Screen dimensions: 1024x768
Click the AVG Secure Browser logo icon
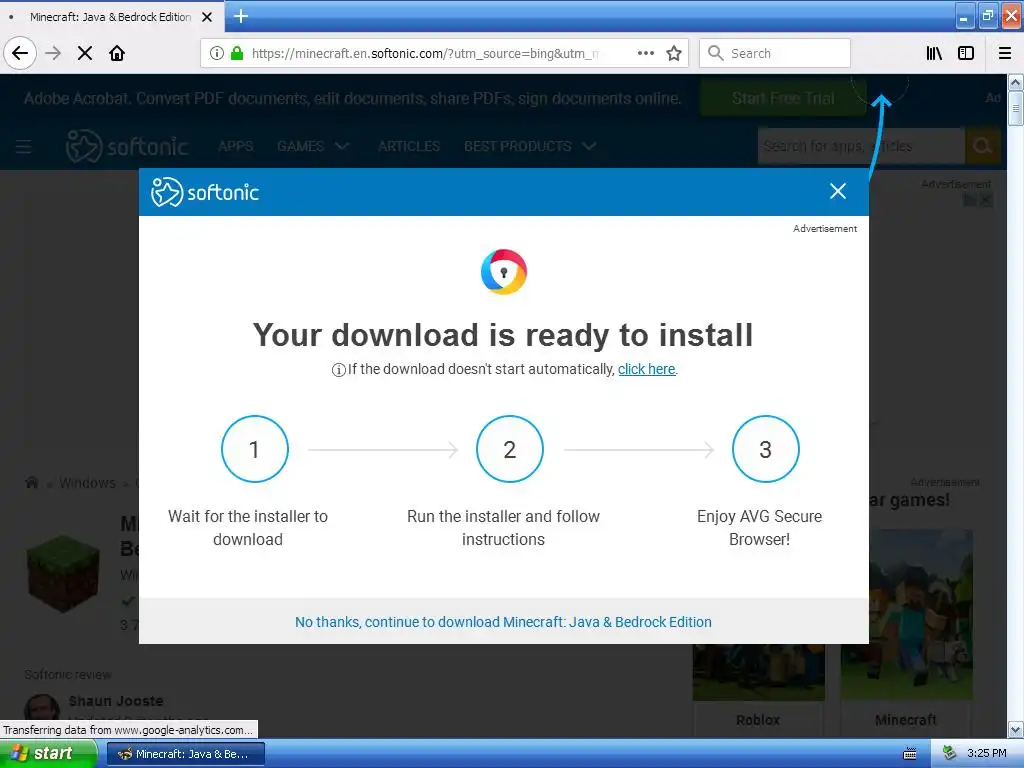point(504,272)
